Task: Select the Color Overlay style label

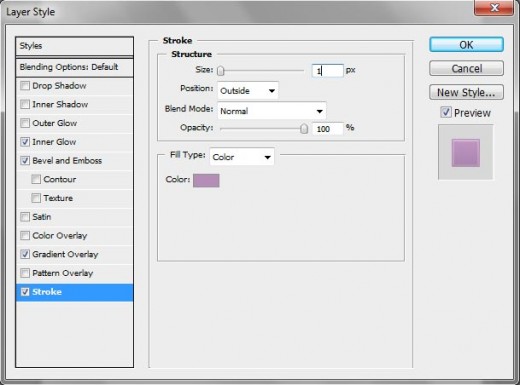Action: click(60, 236)
